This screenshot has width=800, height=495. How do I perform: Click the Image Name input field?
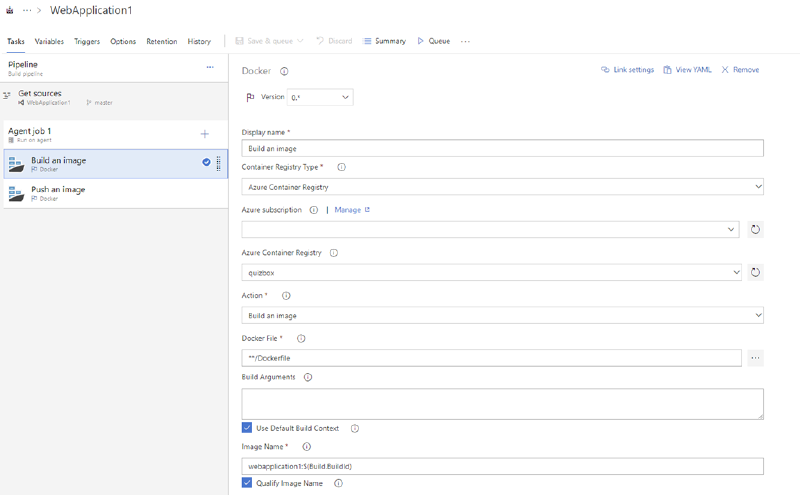point(503,466)
